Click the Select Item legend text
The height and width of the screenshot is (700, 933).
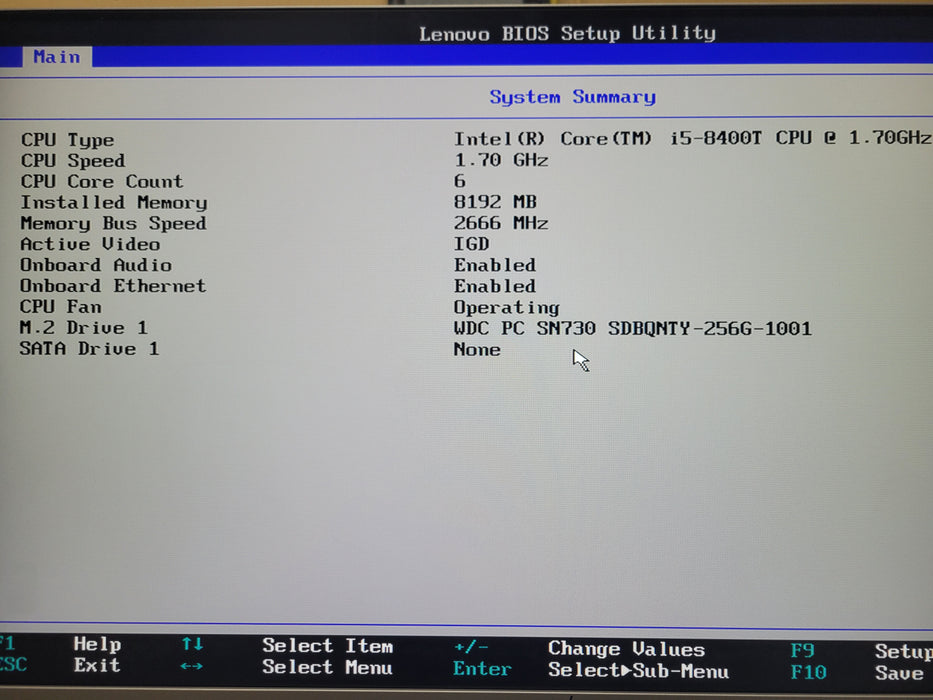(327, 646)
